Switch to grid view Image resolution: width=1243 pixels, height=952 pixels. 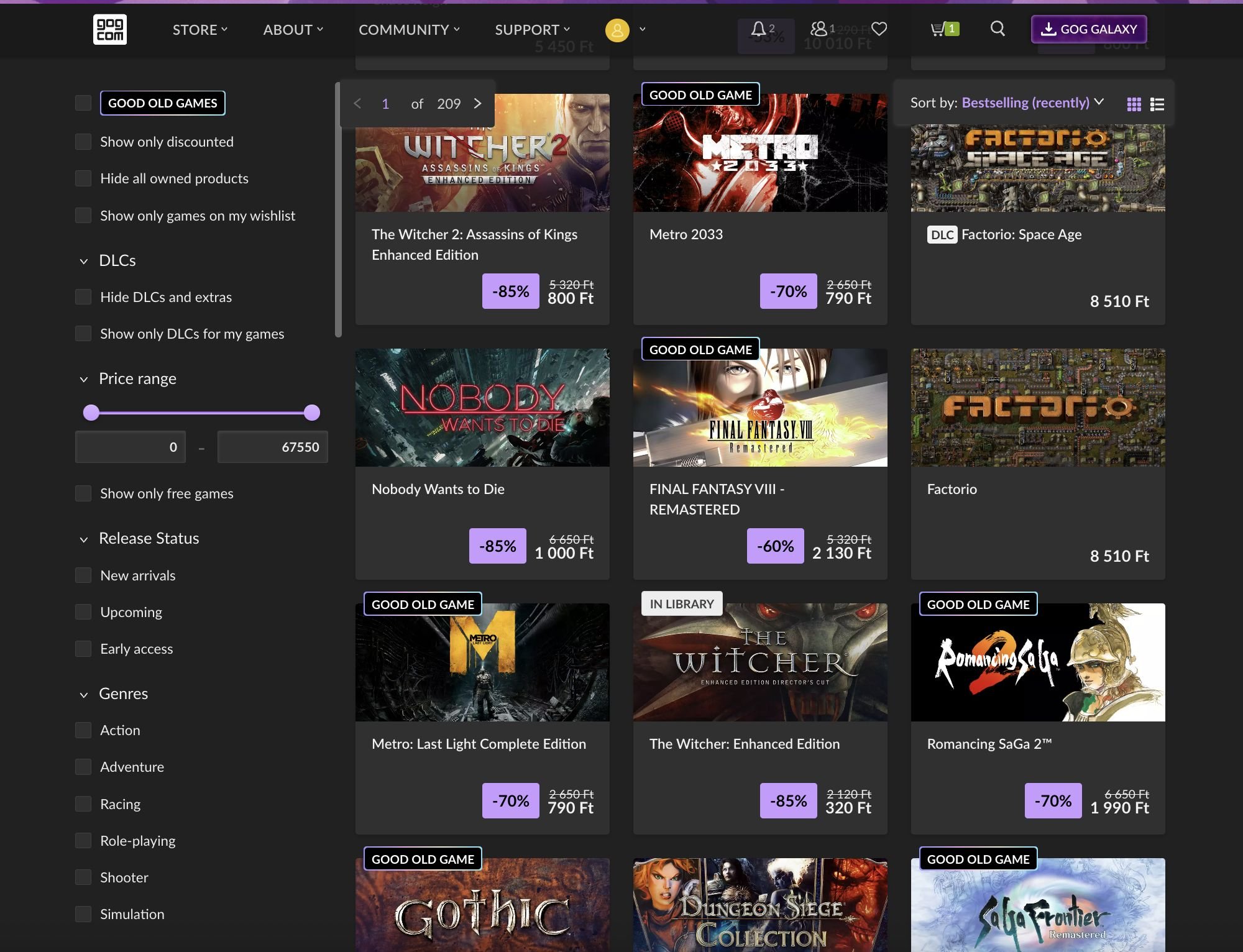pyautogui.click(x=1134, y=104)
